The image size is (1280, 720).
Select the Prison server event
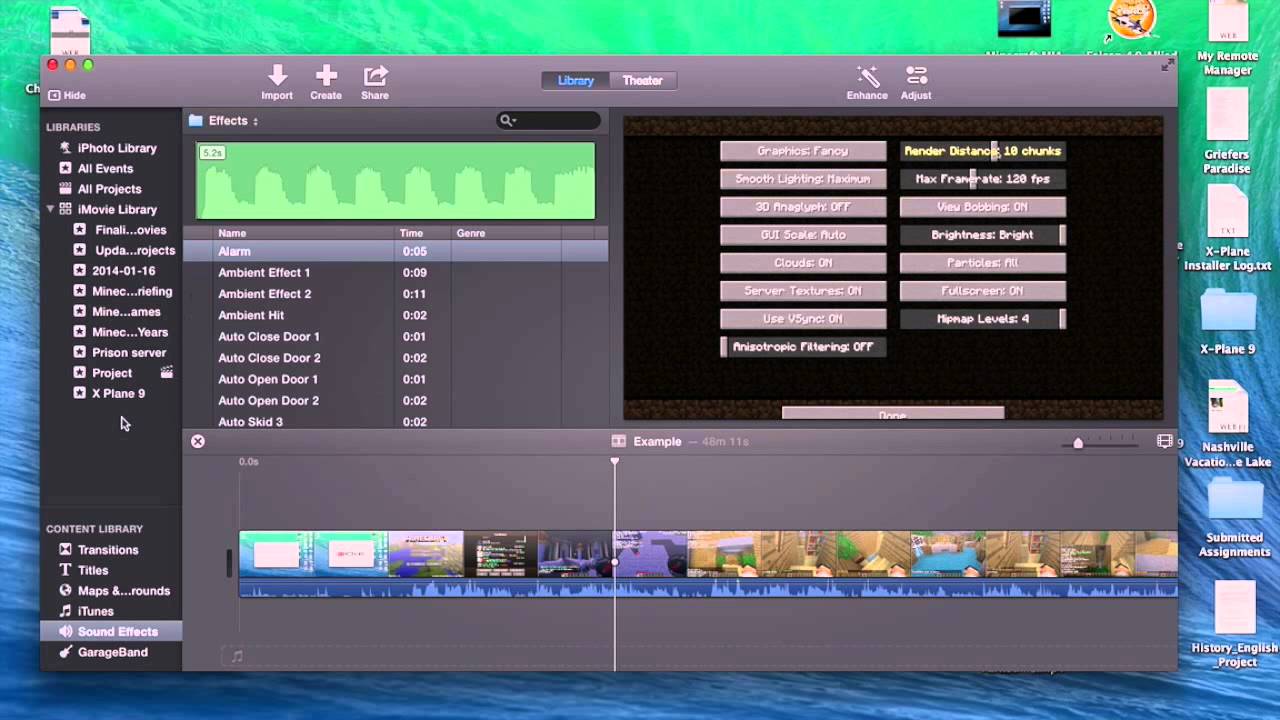[129, 353]
